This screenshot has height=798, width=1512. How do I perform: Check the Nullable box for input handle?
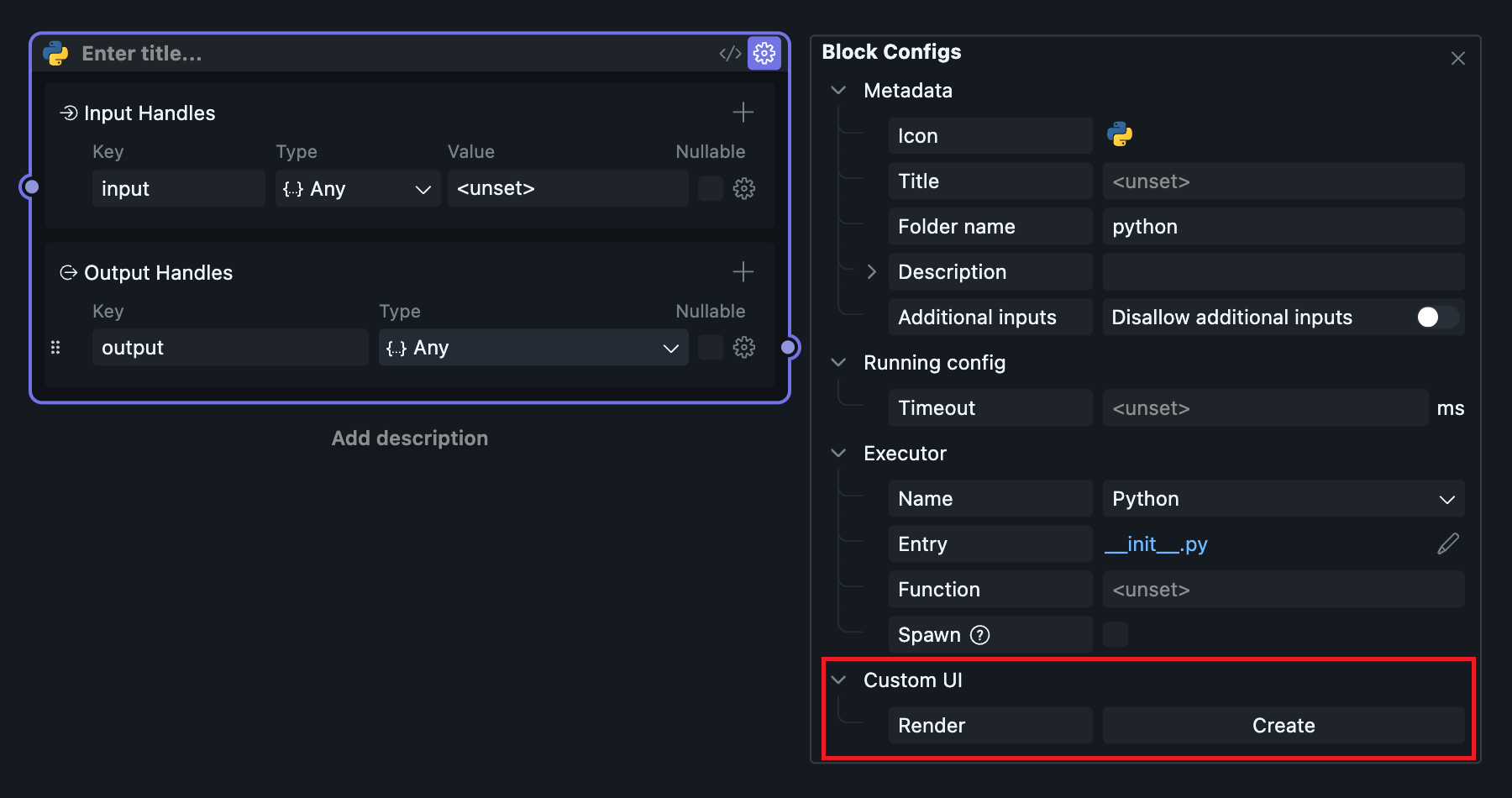[x=711, y=189]
